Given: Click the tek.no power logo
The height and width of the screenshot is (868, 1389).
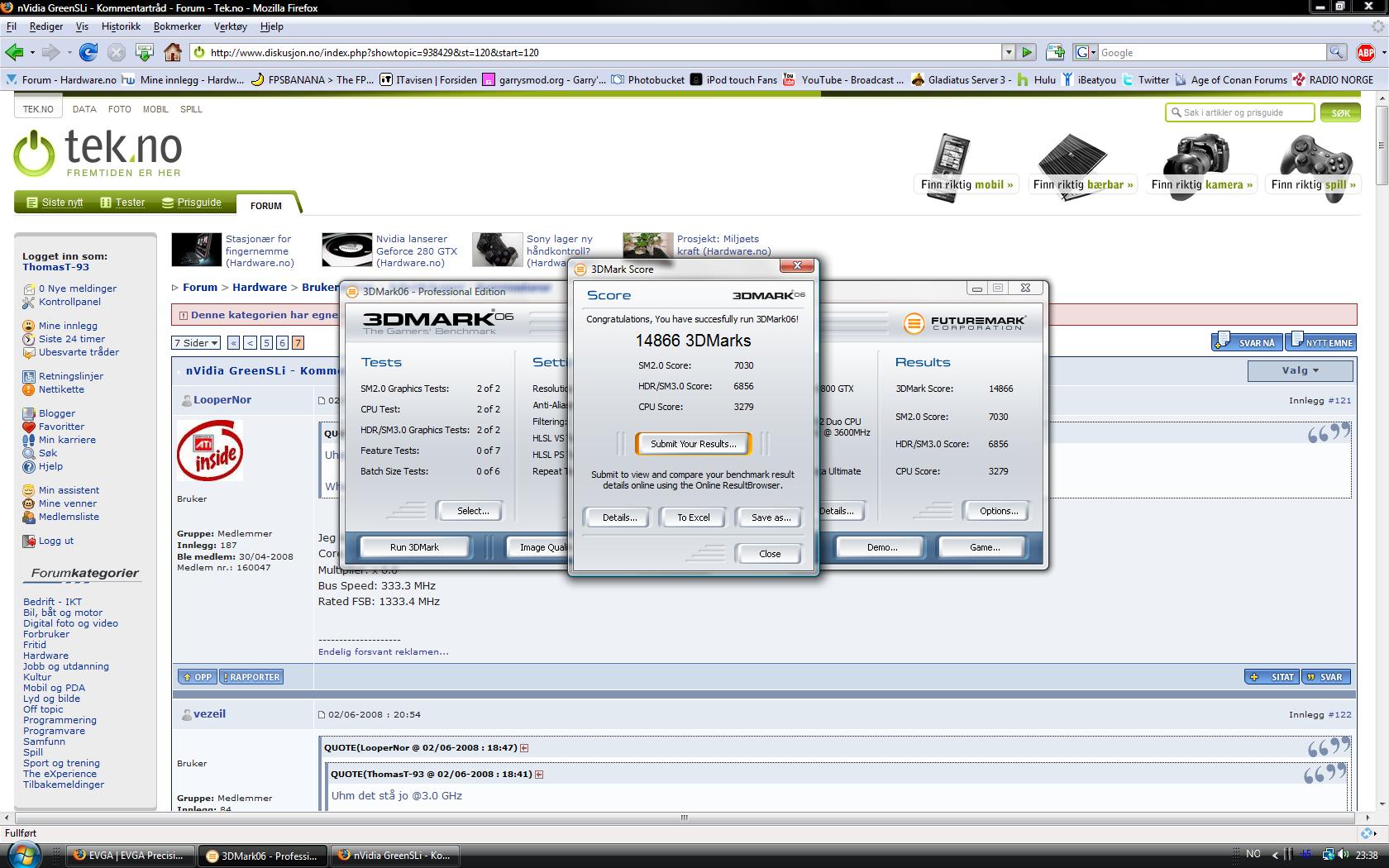Looking at the screenshot, I should 35,154.
